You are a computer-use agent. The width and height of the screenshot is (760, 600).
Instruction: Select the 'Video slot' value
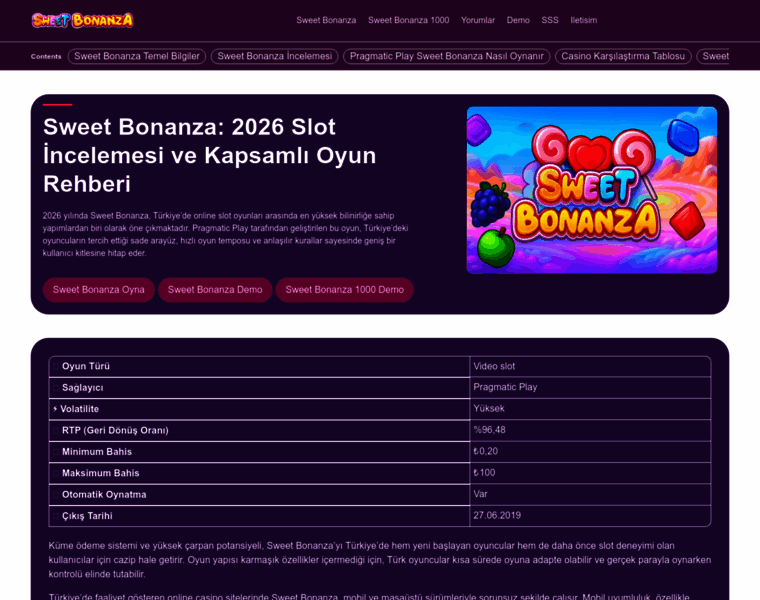click(x=494, y=366)
